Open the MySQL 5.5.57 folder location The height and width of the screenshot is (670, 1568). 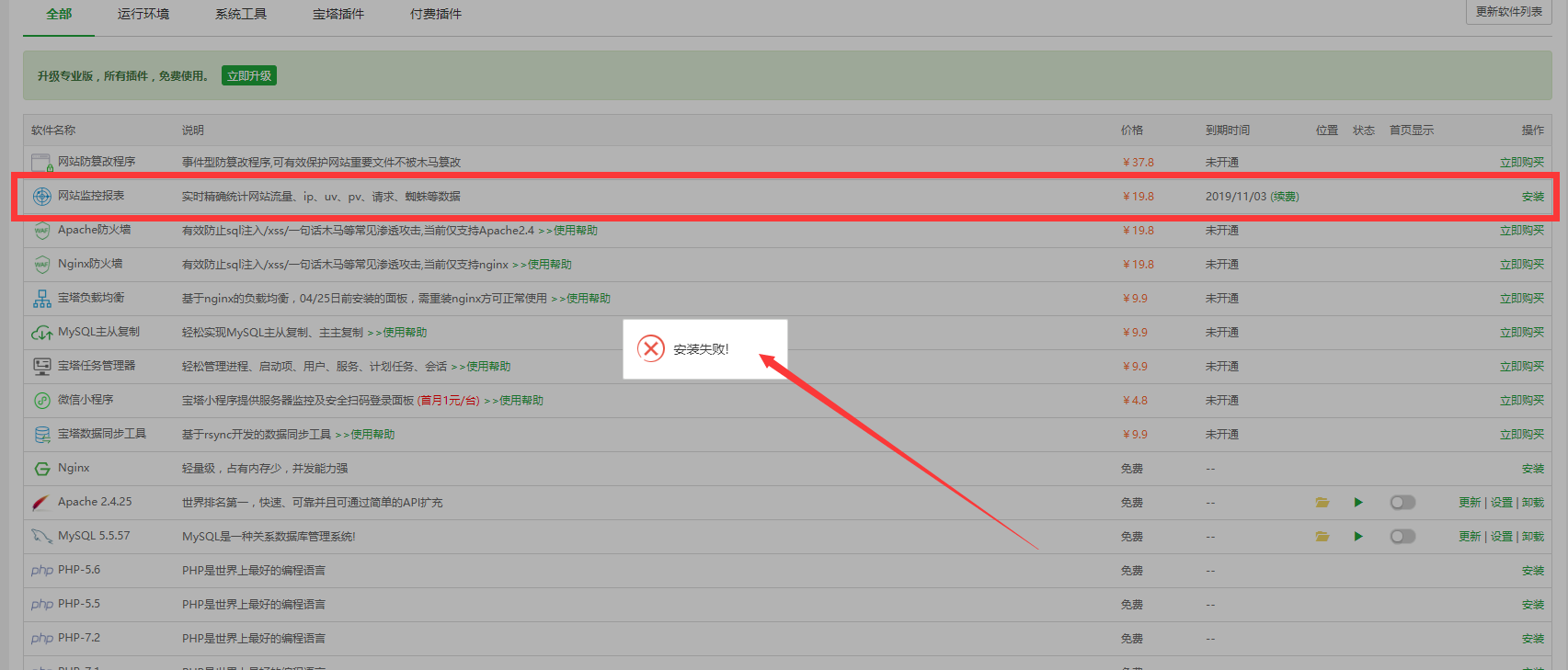coord(1322,537)
